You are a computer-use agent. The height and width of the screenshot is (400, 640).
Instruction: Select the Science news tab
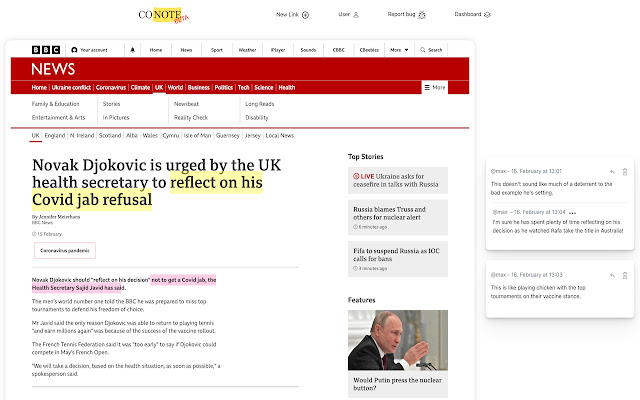264,87
